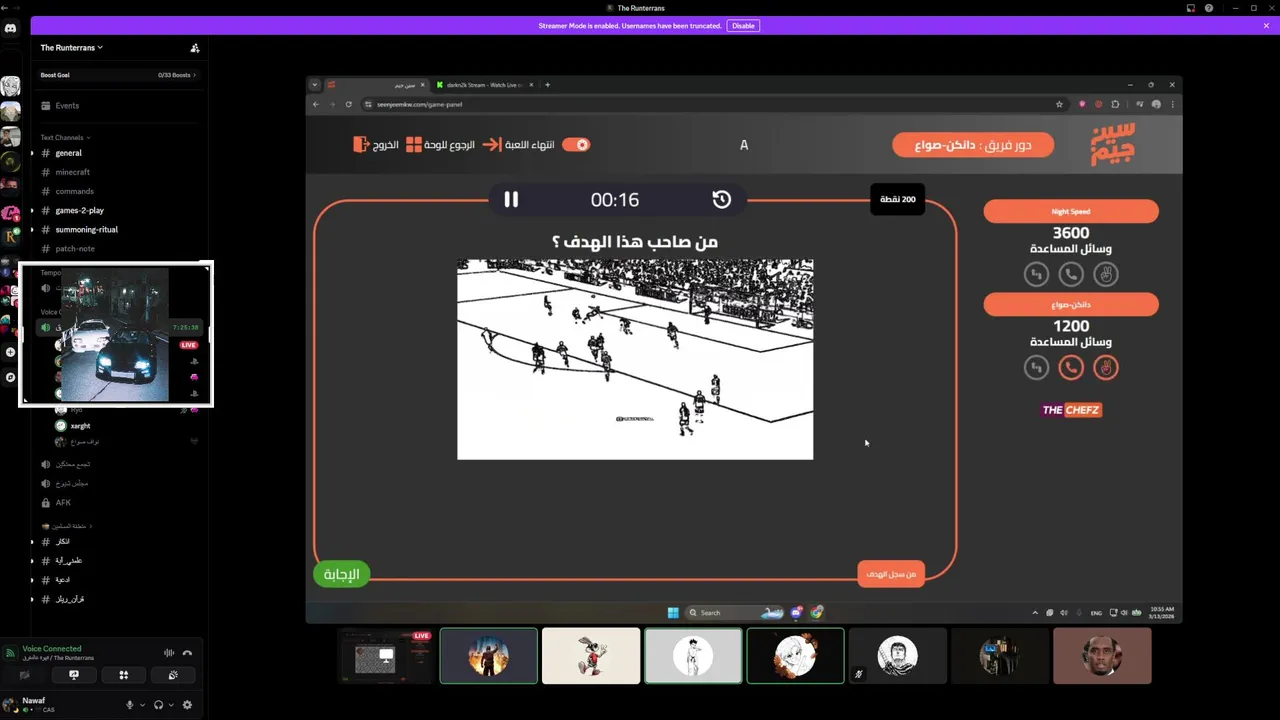Select the muted participant tile
This screenshot has height=720, width=1280.
897,656
